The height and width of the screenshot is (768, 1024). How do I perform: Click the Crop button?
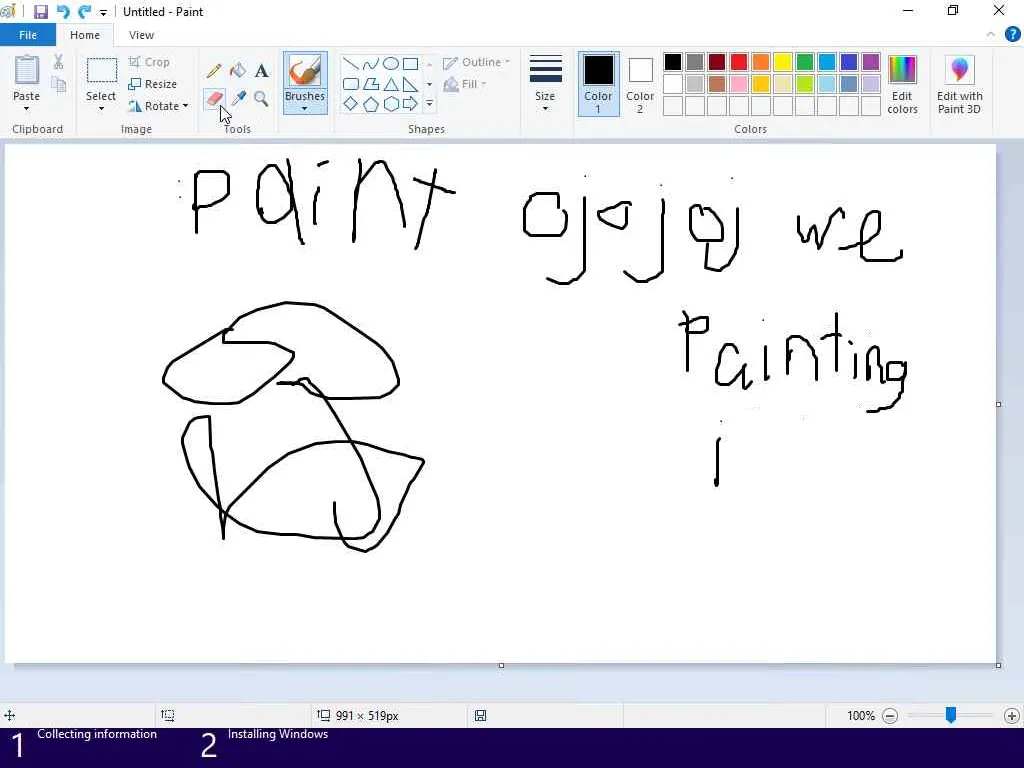tap(150, 62)
